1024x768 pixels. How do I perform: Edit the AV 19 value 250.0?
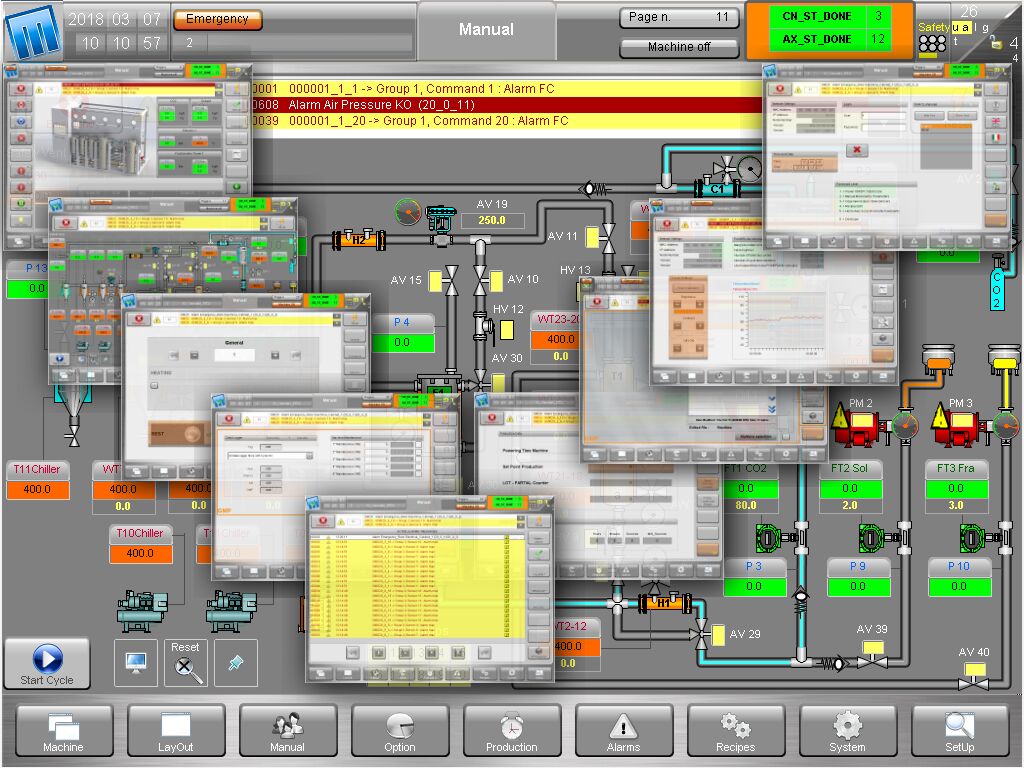(492, 221)
